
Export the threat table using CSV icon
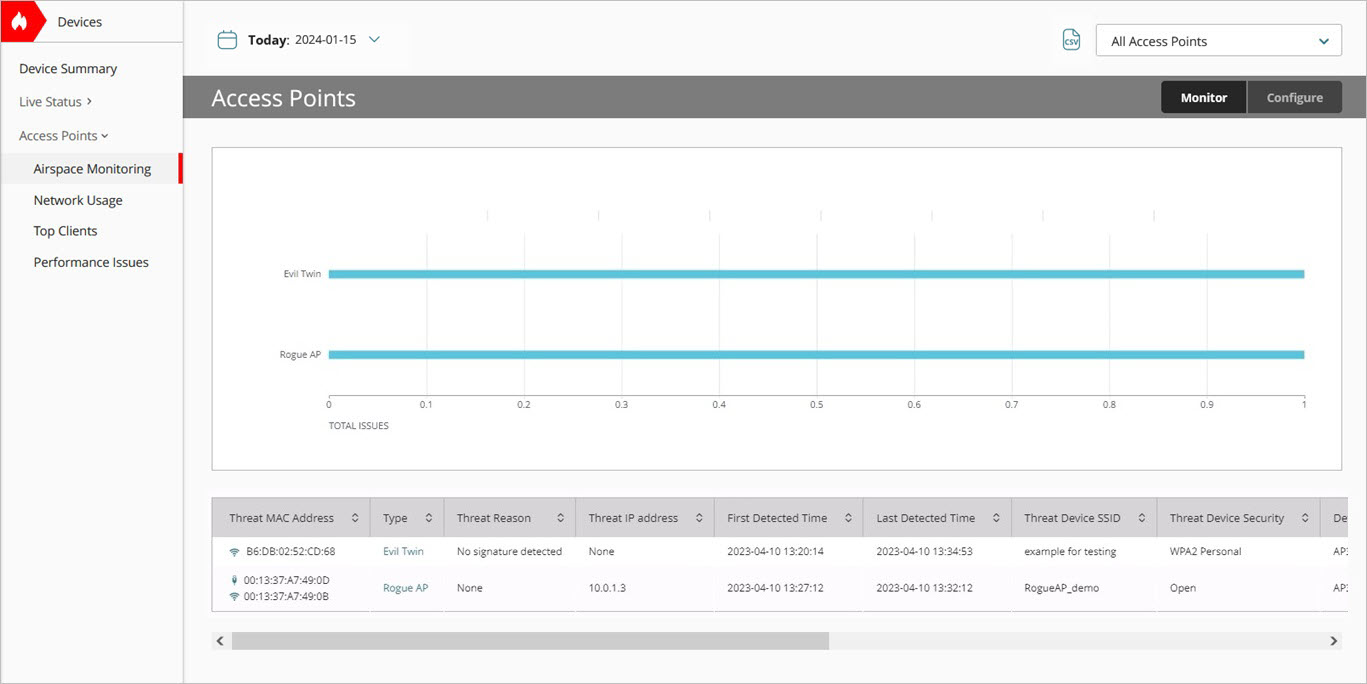tap(1071, 39)
